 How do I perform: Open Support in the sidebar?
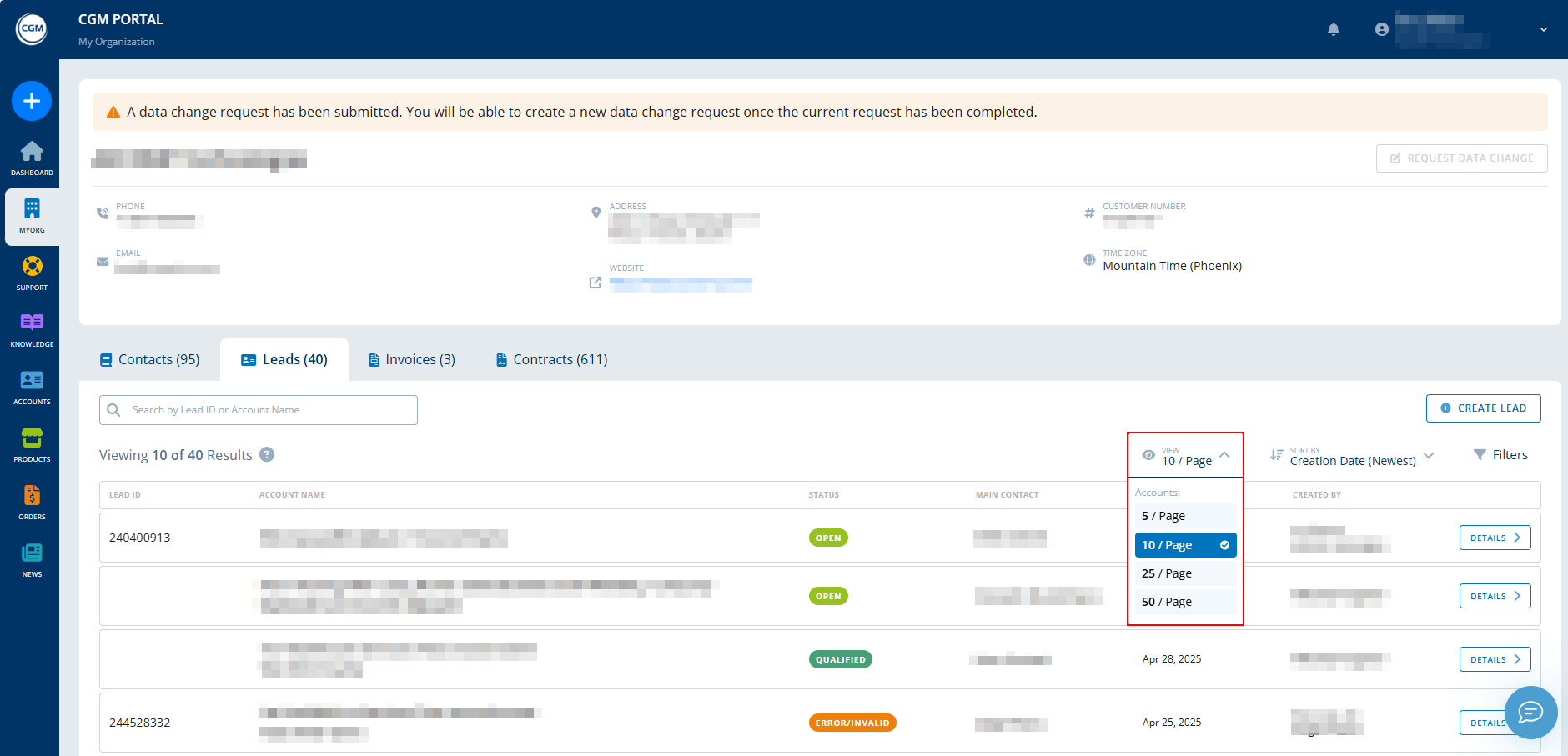(x=32, y=273)
